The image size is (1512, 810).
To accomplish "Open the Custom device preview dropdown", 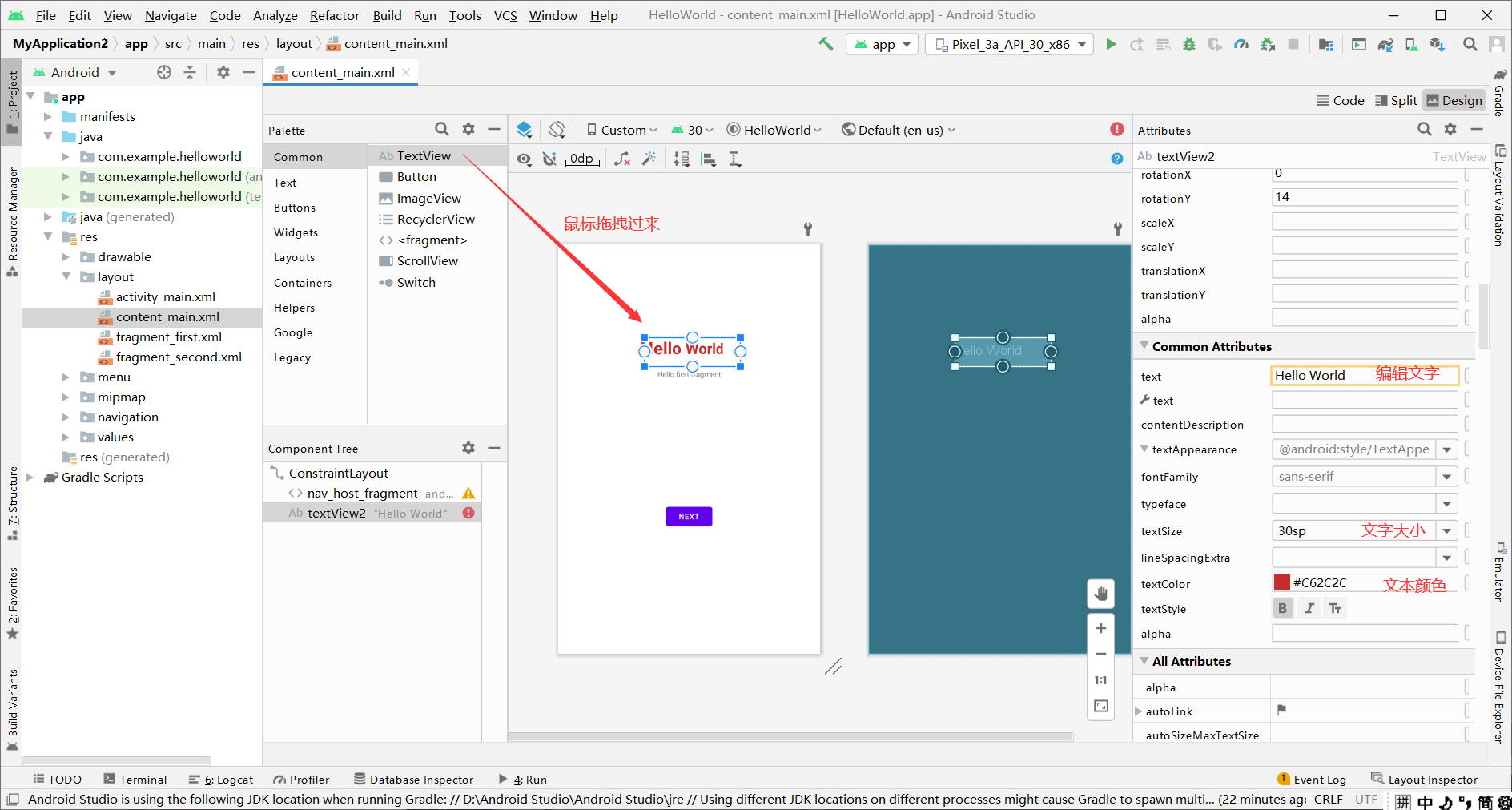I will pyautogui.click(x=621, y=130).
